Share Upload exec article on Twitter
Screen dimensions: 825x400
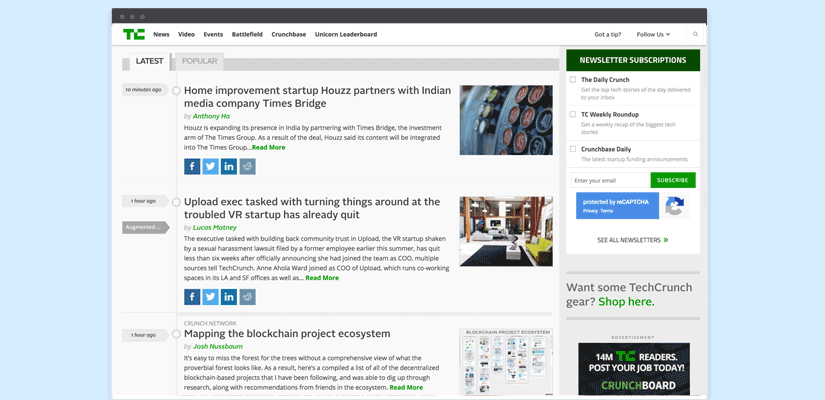[210, 297]
